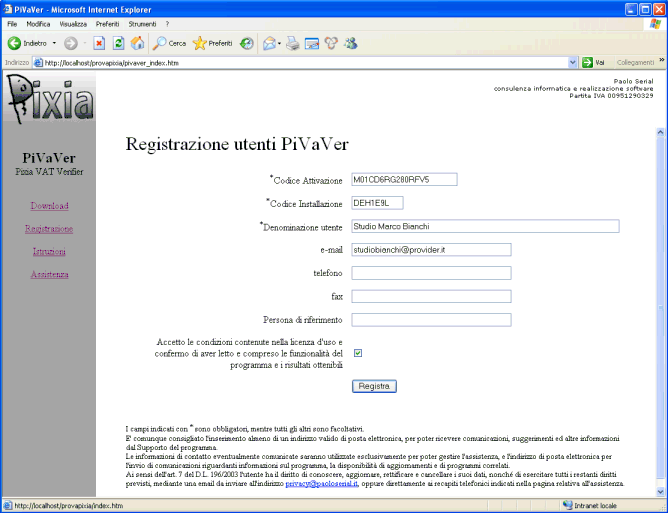Screen dimensions: 668x513
Task: Click the title bar IE page icon
Action: (x=8, y=9)
